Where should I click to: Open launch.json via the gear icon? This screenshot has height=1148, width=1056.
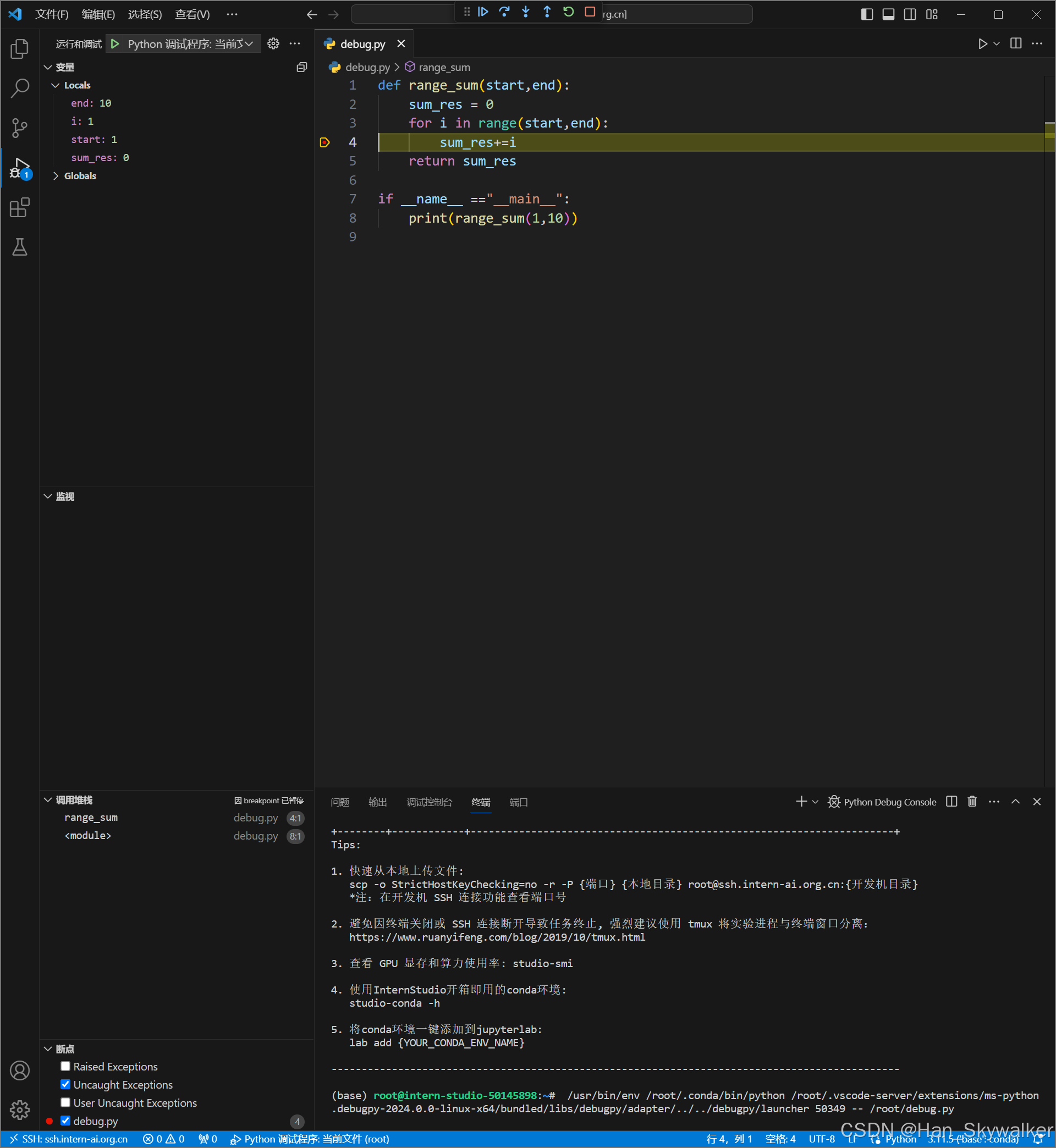tap(274, 43)
